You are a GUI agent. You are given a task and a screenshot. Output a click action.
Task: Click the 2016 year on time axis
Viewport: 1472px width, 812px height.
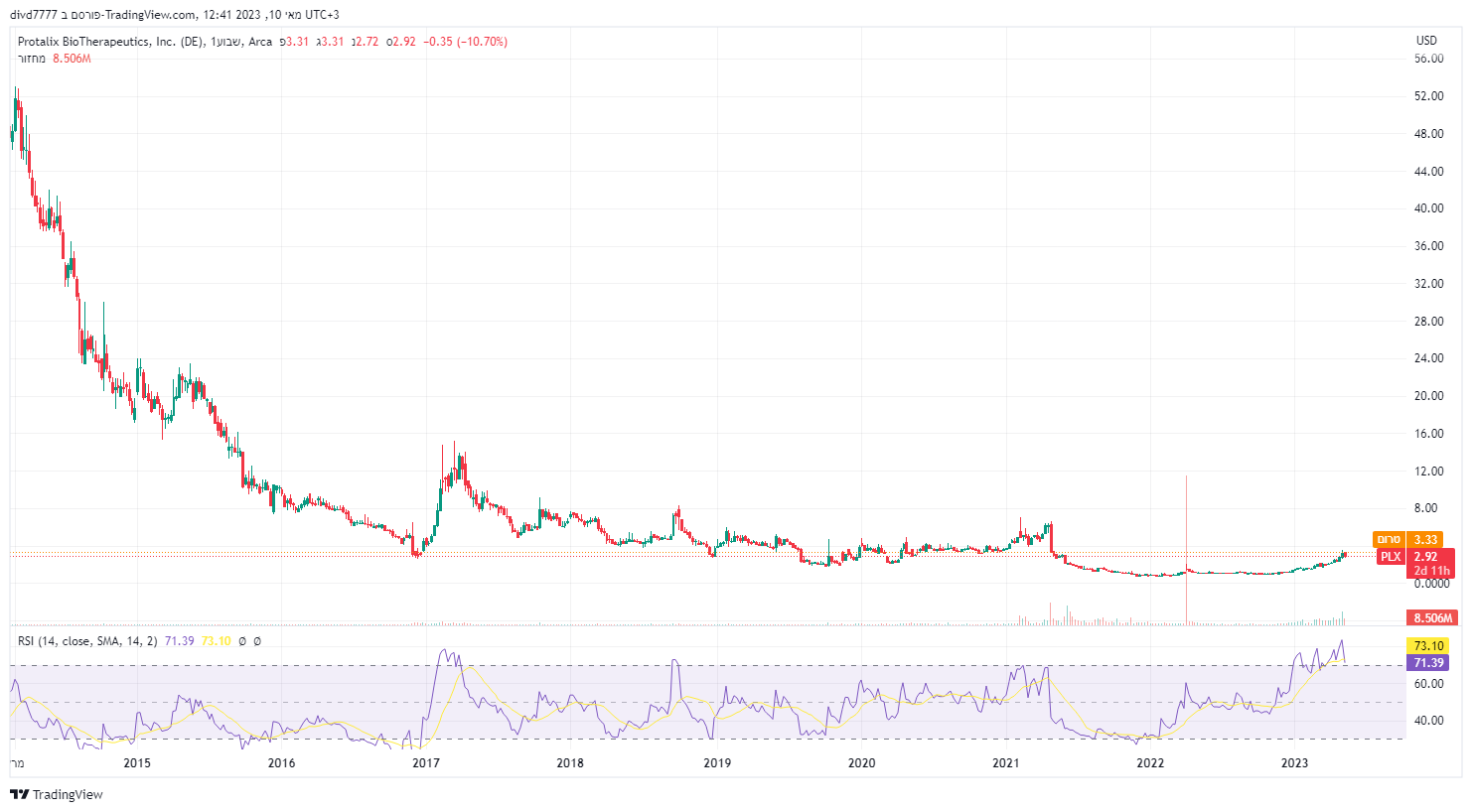[281, 763]
